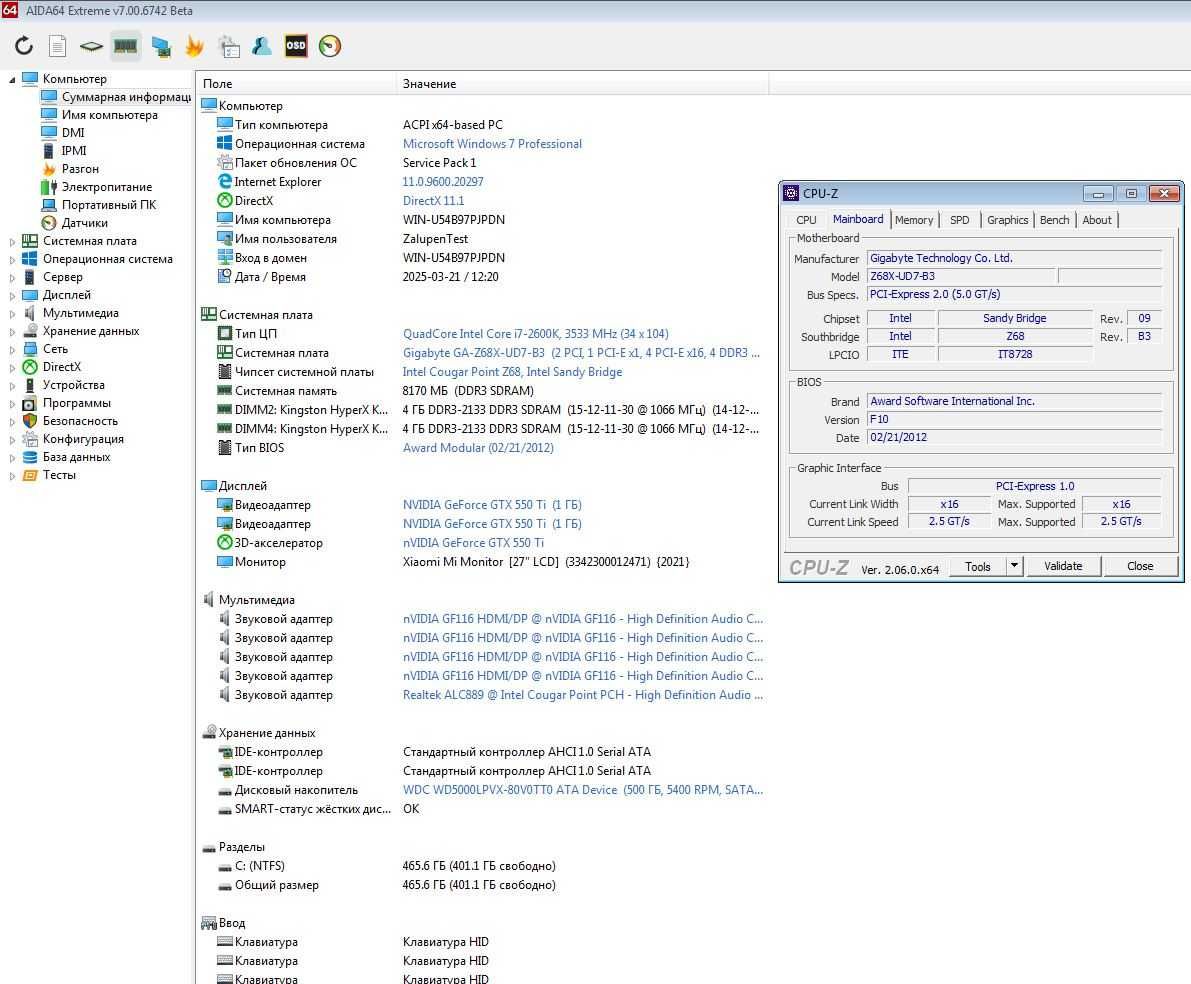The width and height of the screenshot is (1191, 984).
Task: Switch to SPD tab in CPU-Z
Action: click(x=959, y=220)
